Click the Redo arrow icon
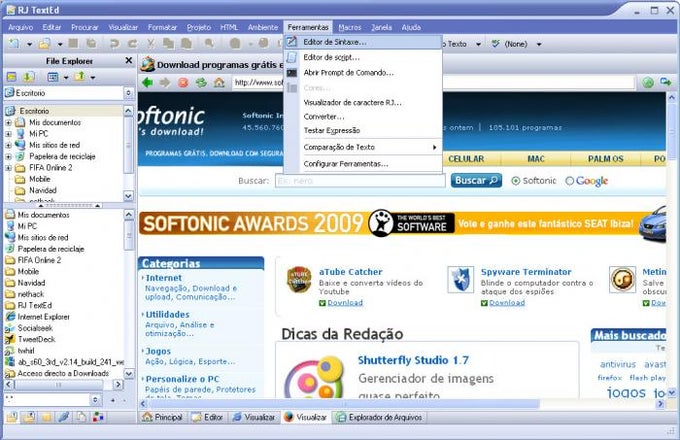 tap(132, 43)
